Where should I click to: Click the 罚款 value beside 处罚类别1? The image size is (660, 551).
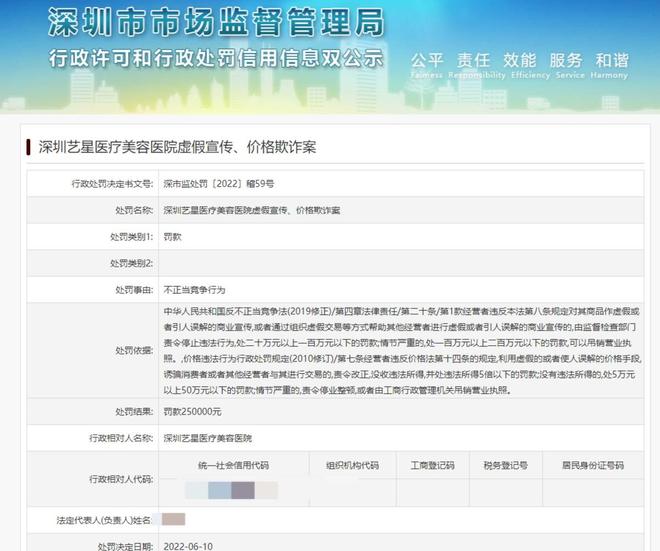tap(173, 237)
